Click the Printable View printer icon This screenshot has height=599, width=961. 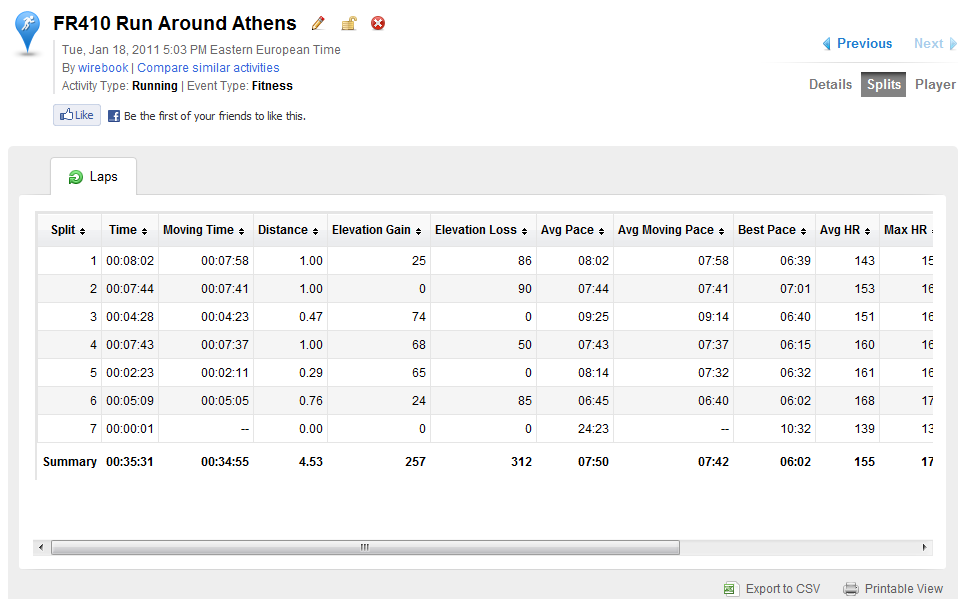pyautogui.click(x=851, y=589)
